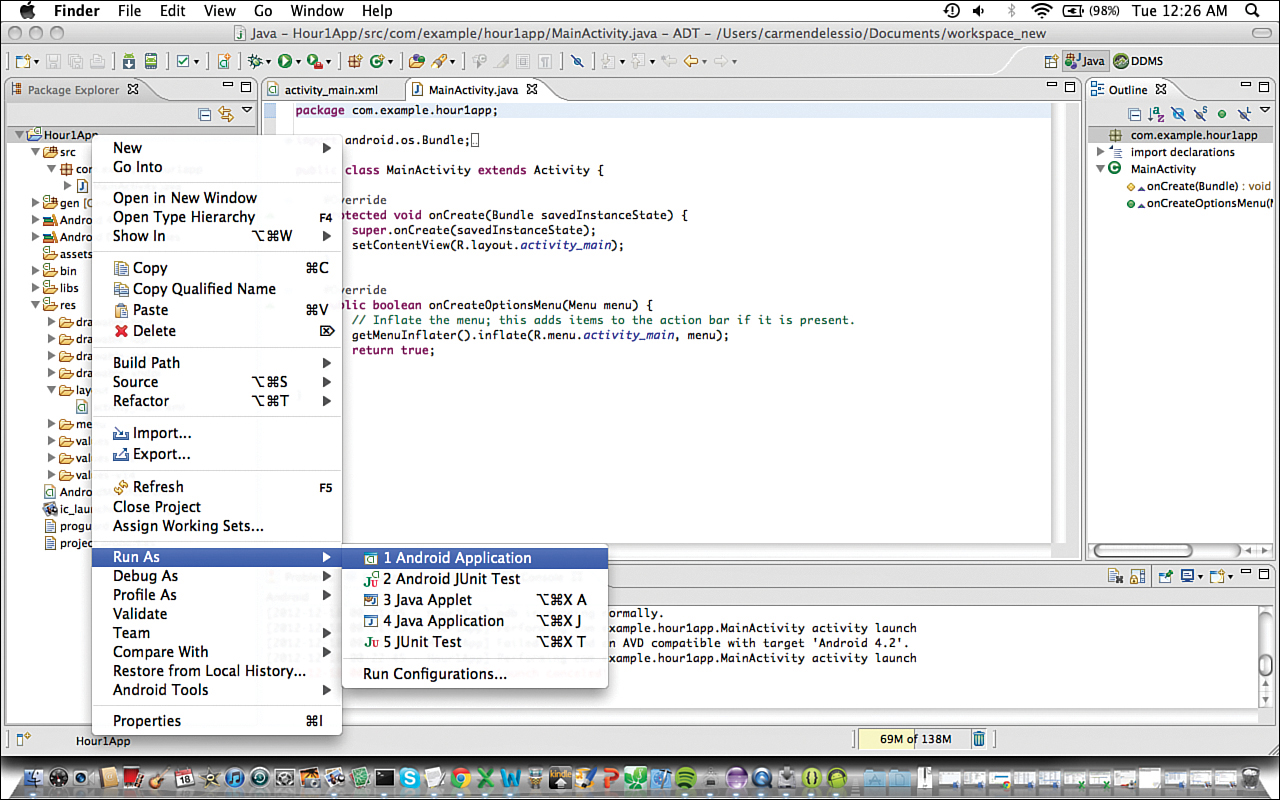Click the Terminal icon in the Dock
1280x800 pixels.
[384, 778]
